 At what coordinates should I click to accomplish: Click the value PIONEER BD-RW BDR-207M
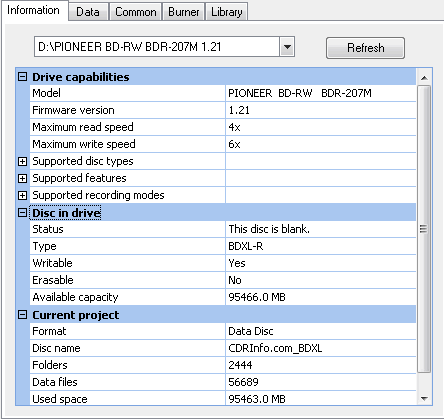300,93
